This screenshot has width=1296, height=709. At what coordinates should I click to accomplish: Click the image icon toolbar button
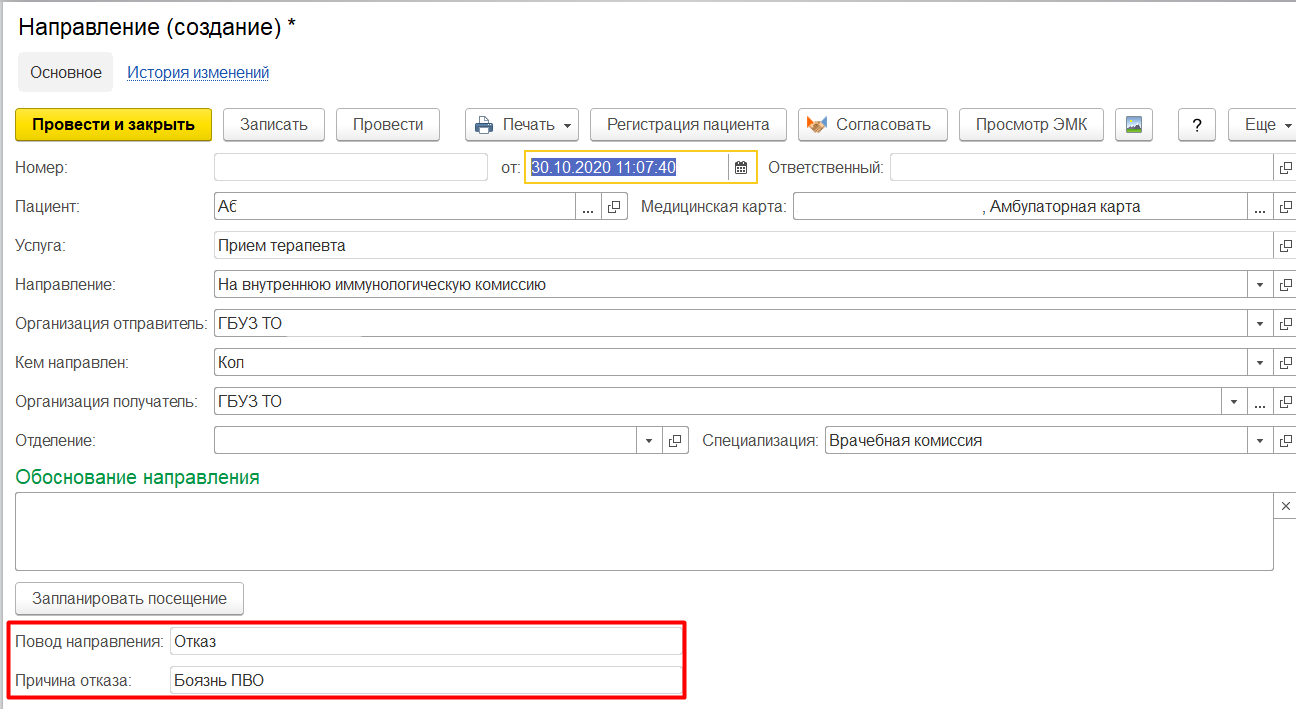[x=1134, y=125]
